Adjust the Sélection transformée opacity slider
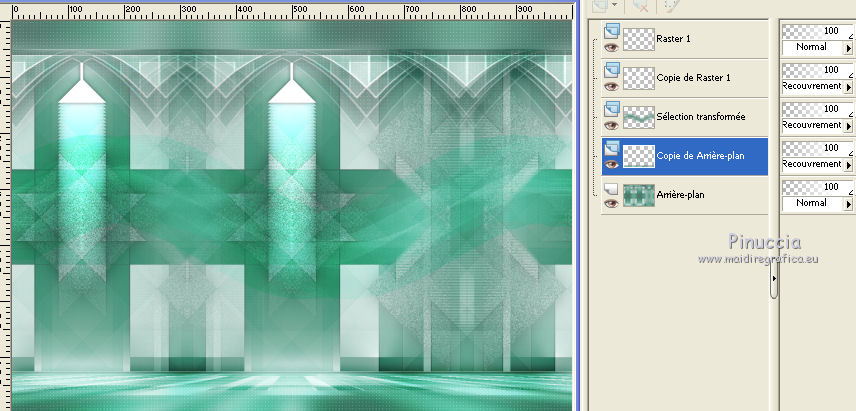856x411 pixels. pos(817,109)
